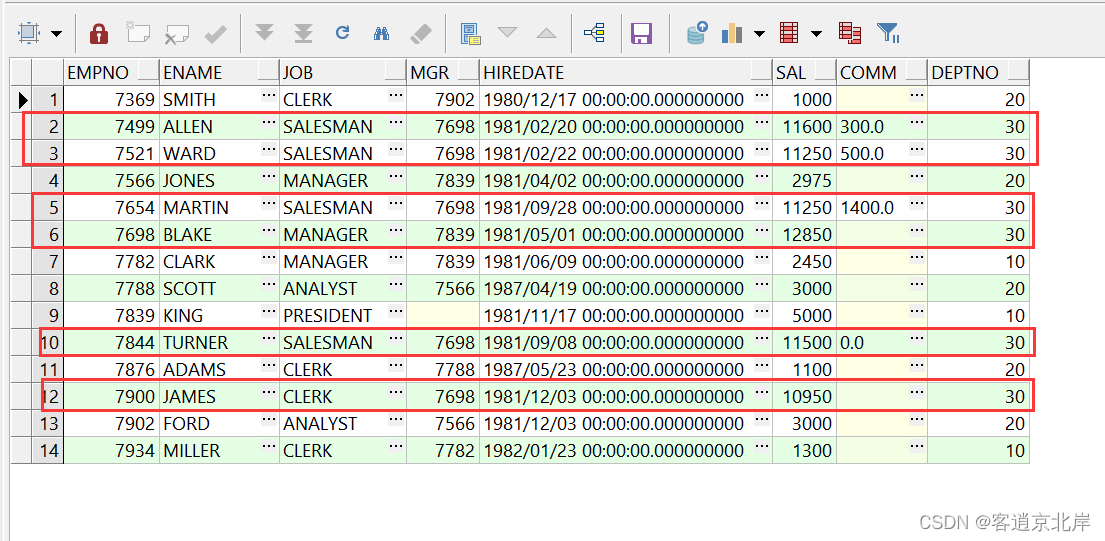Open the selection mode dropdown arrow
This screenshot has height=541, width=1105.
[x=56, y=34]
